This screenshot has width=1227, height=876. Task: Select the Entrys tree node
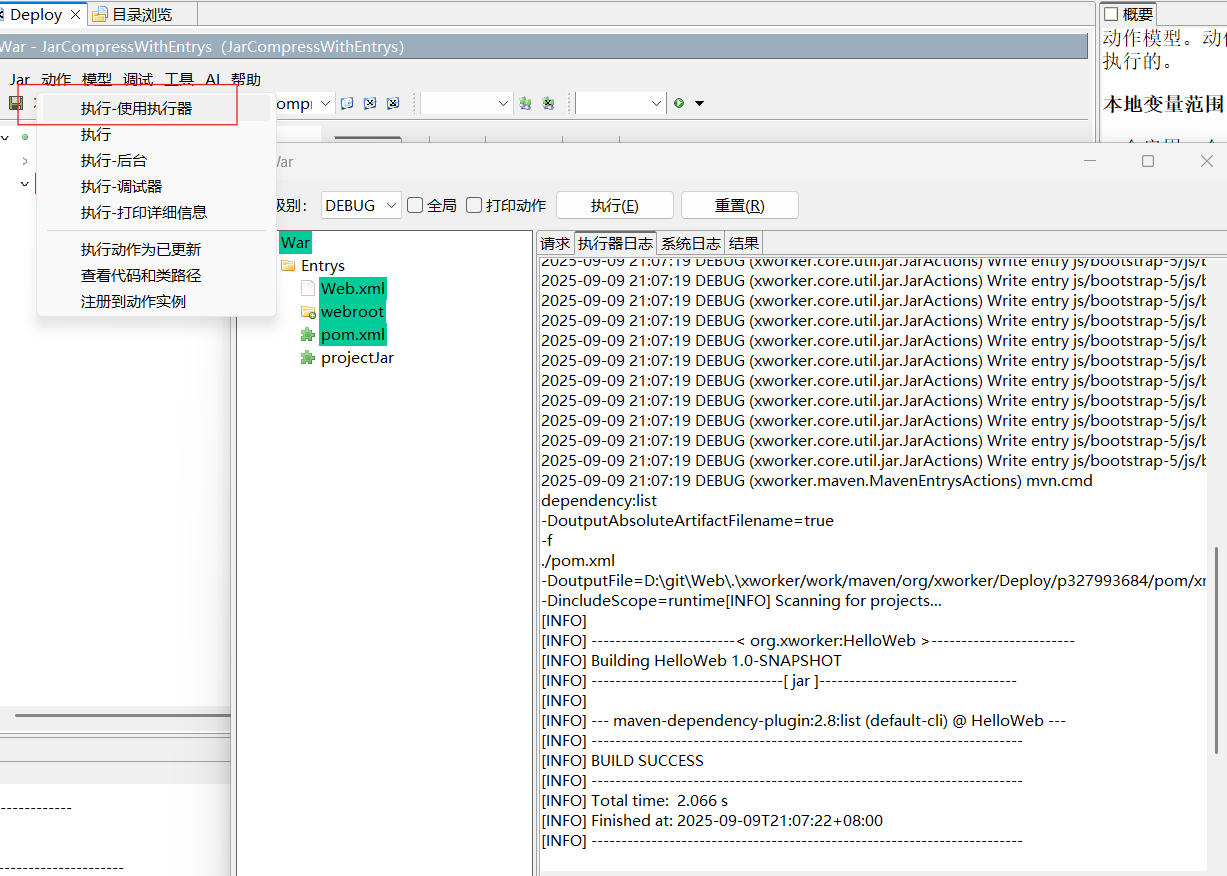[x=323, y=266]
